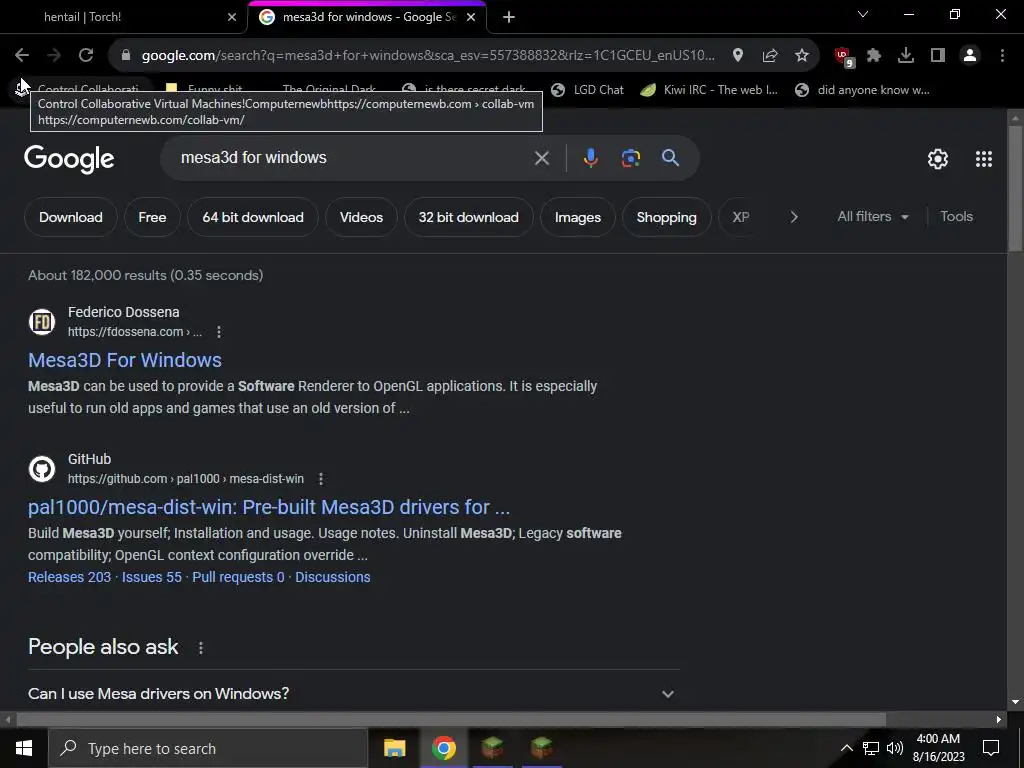
Task: Open the Google apps grid
Action: pos(984,159)
